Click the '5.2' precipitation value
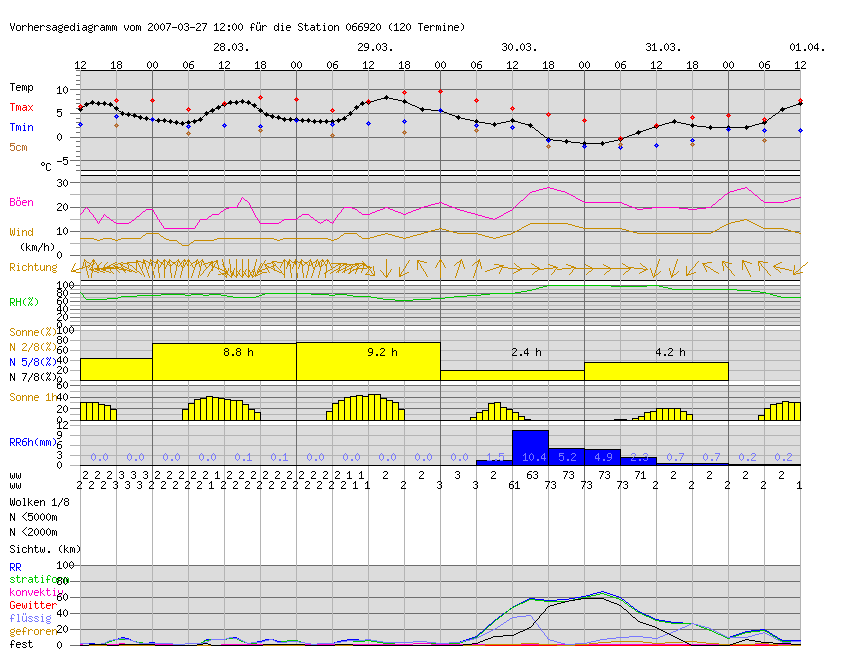The height and width of the screenshot is (655, 850). (x=567, y=458)
